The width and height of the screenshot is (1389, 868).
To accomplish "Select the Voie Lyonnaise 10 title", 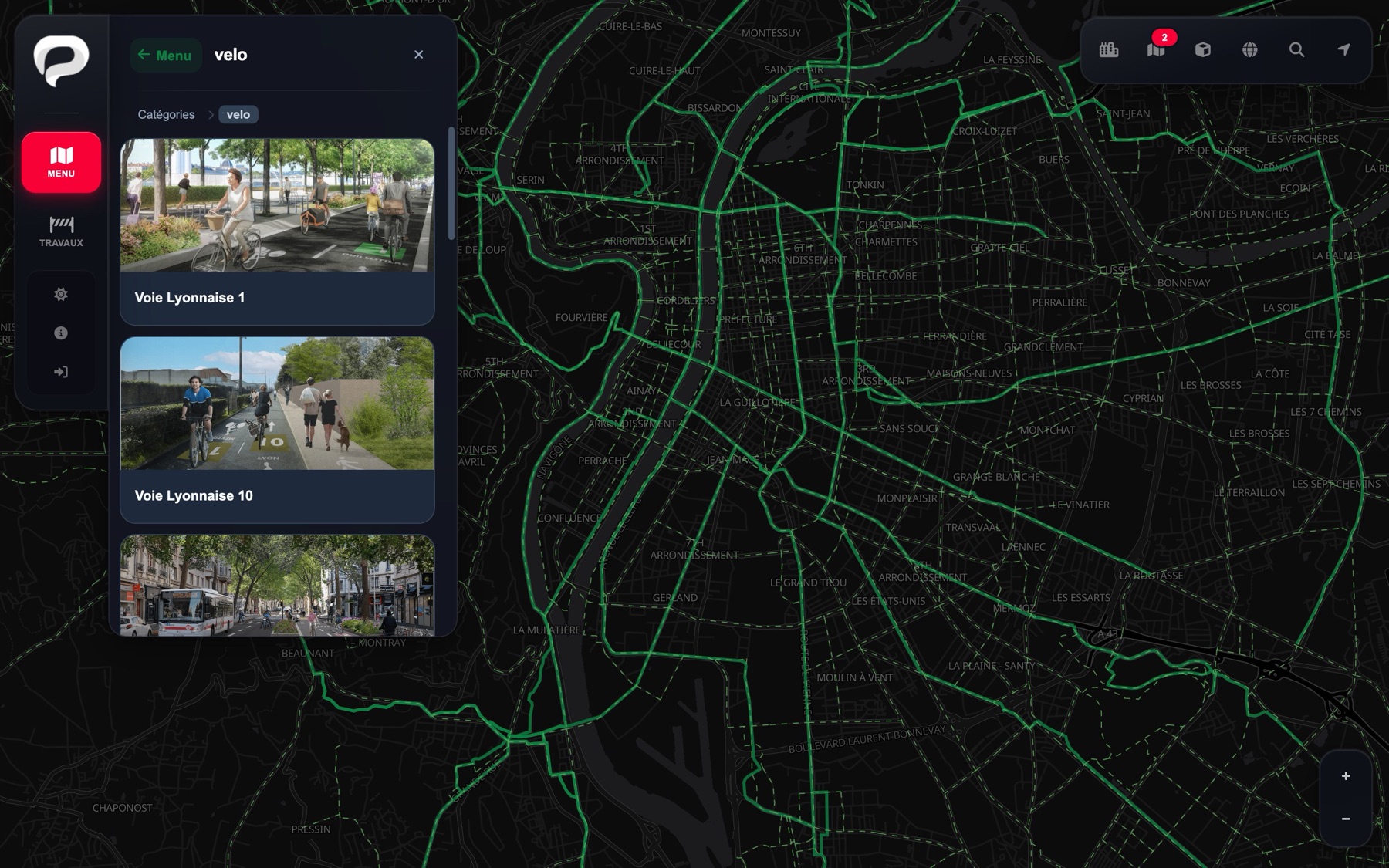I will 194,496.
